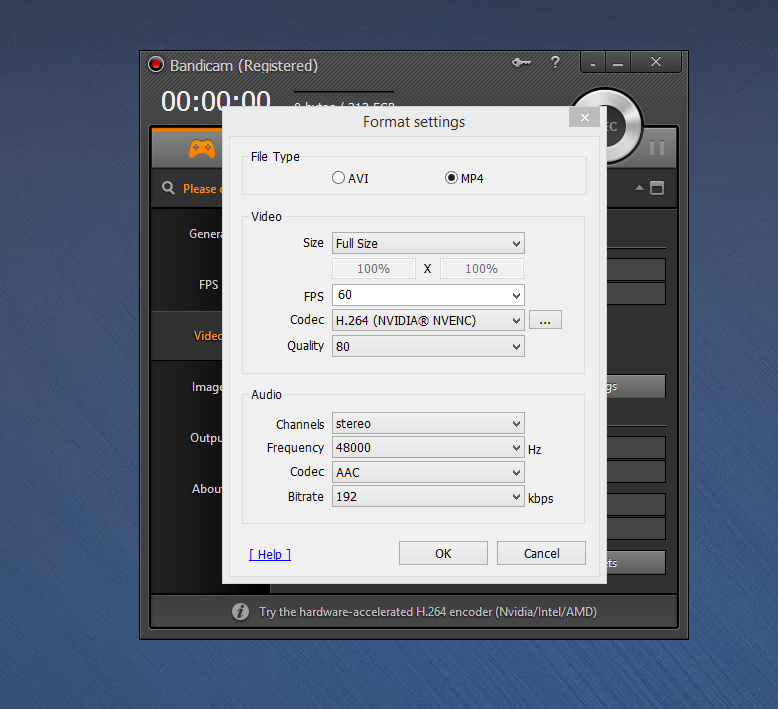
Task: Click the Cancel button
Action: click(x=541, y=553)
